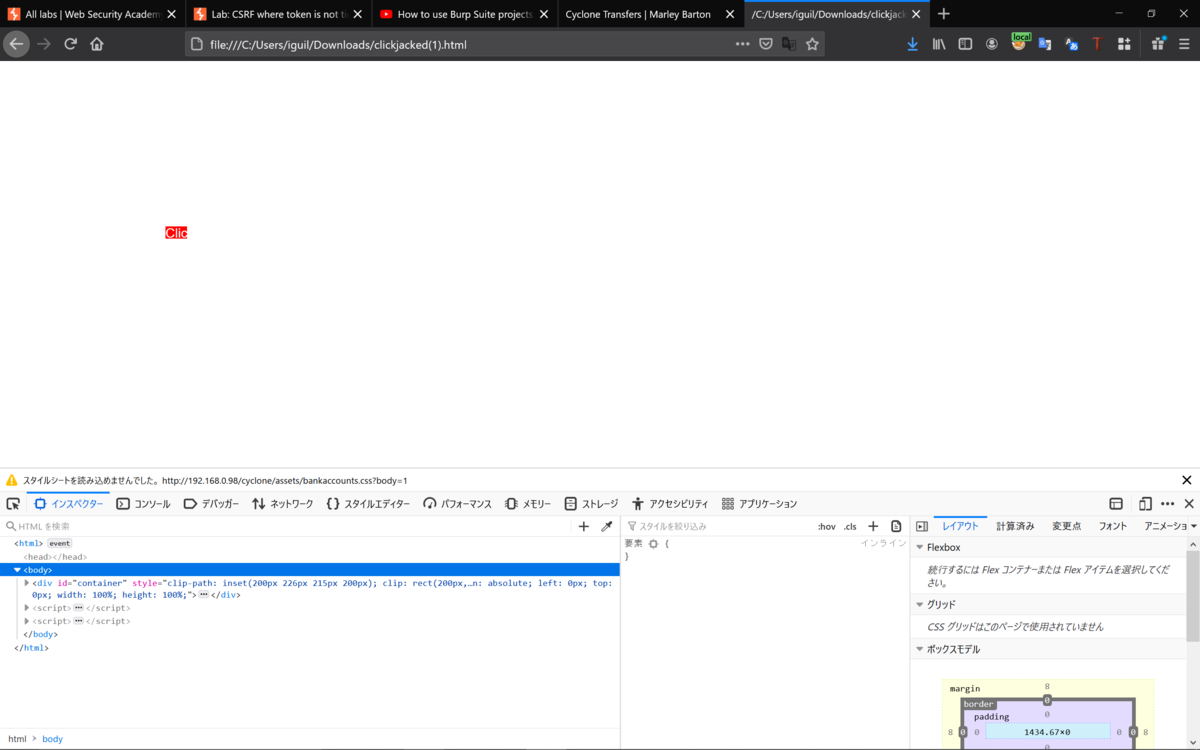
Task: Open the アクセシビリティ tab
Action: [x=669, y=504]
